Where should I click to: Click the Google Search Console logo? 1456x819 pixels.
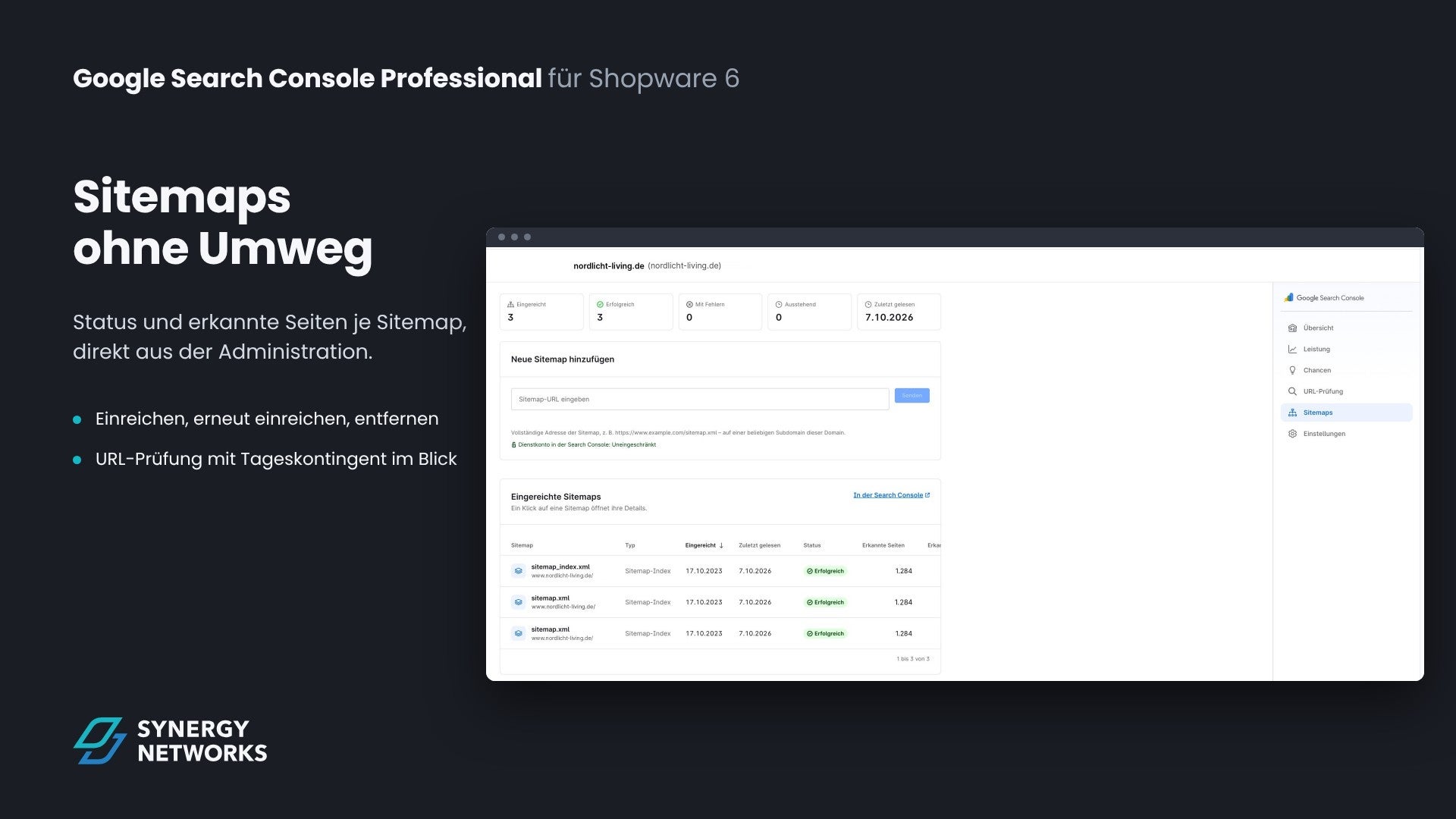pos(1324,298)
